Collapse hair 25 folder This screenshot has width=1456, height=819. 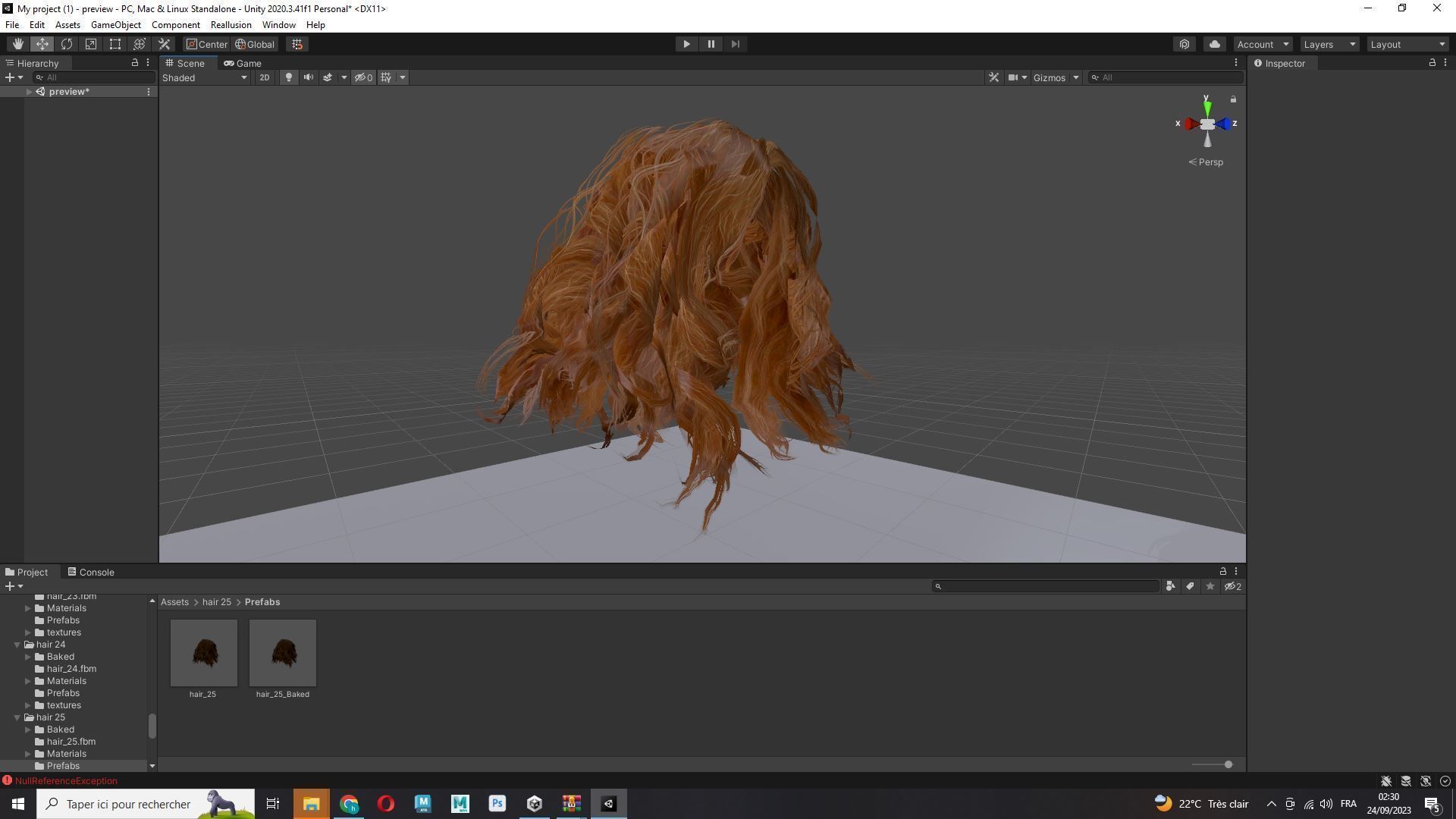17,717
